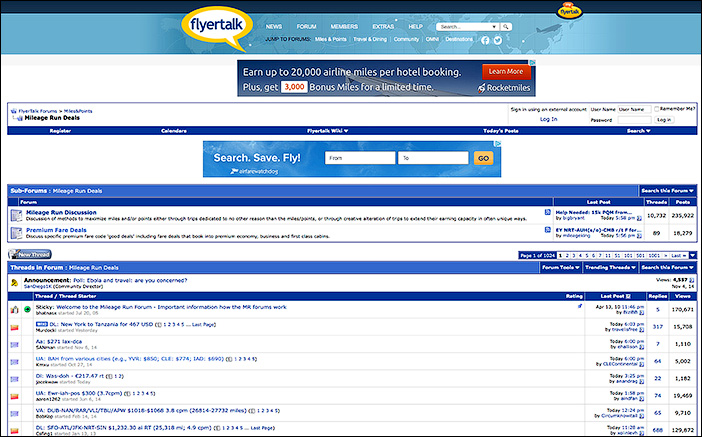Click the To field in airfare ad
Screen dimensions: 702x437
(x=433, y=158)
